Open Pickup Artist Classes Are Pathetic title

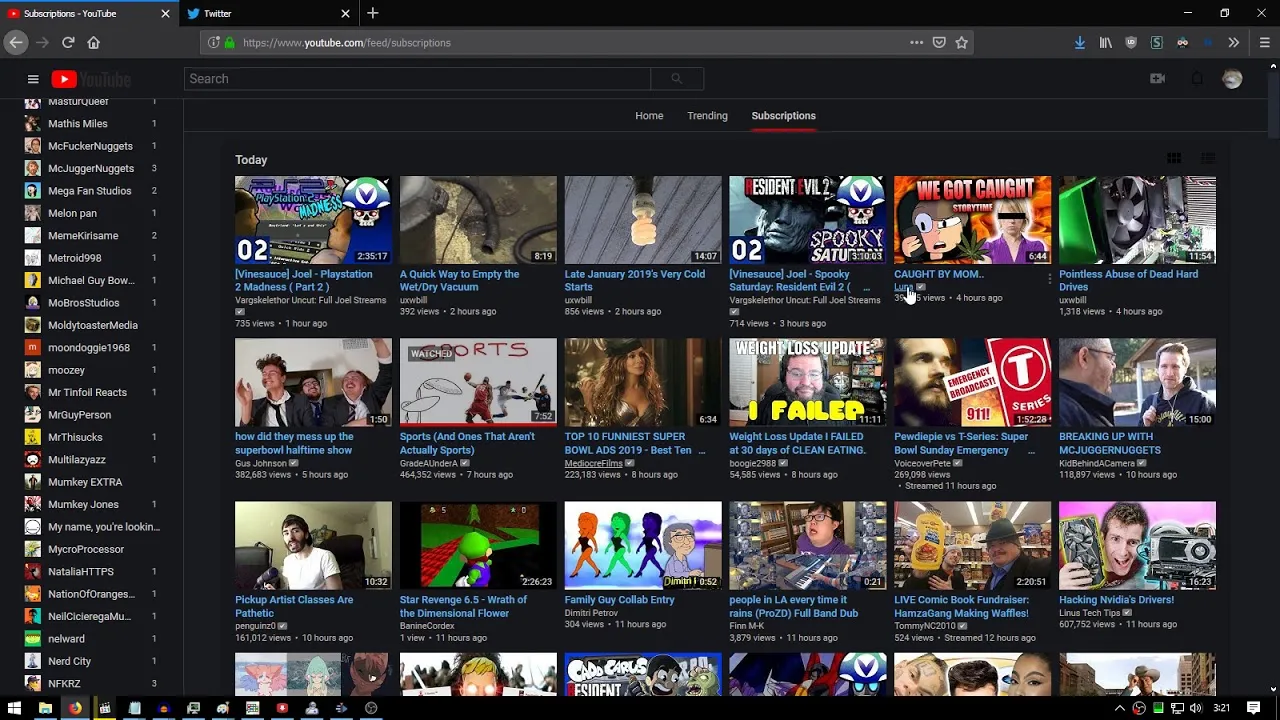coord(294,606)
